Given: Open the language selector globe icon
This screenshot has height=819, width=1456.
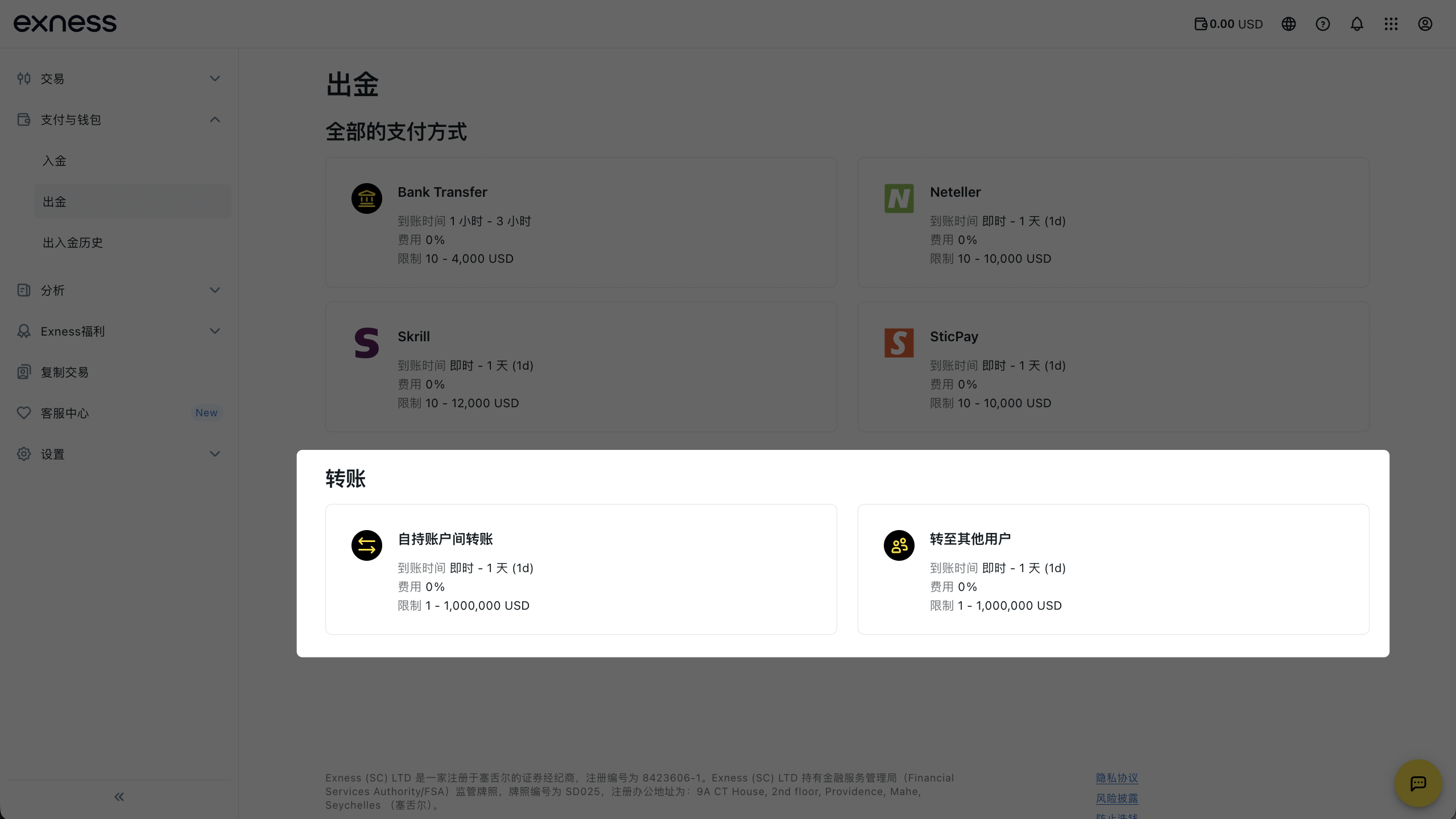Looking at the screenshot, I should pos(1288,24).
